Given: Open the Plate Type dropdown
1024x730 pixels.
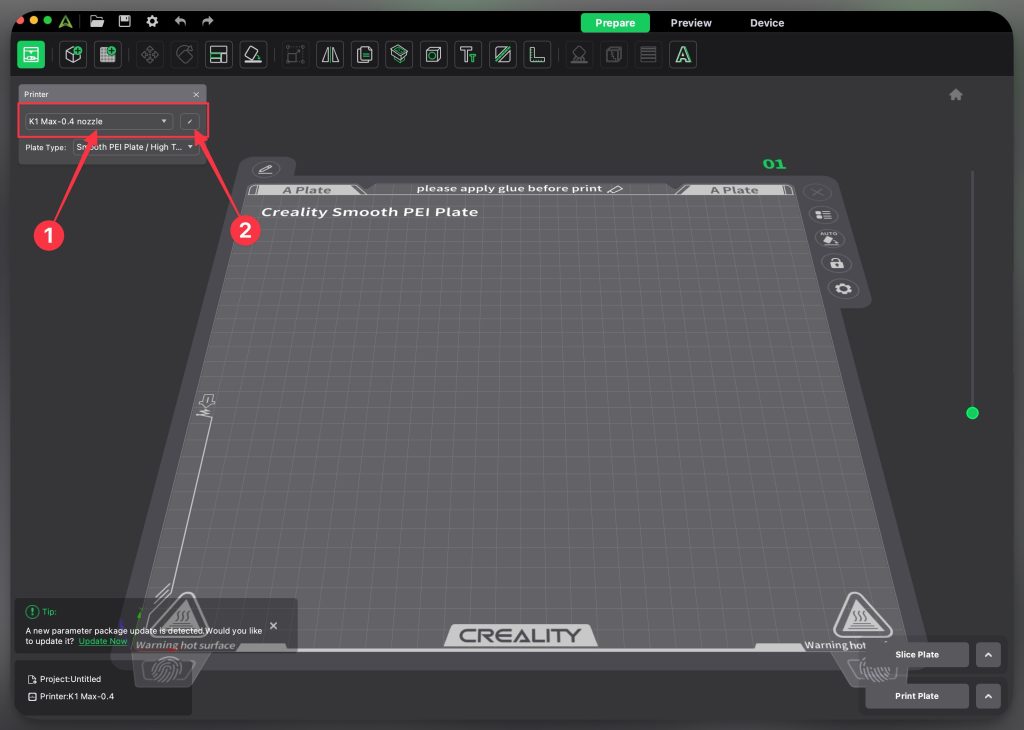Looking at the screenshot, I should (x=134, y=147).
